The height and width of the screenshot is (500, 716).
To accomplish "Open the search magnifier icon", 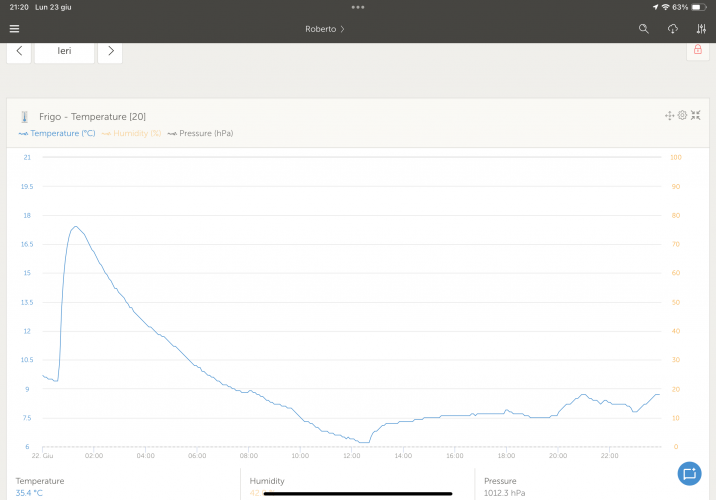I will (x=644, y=29).
